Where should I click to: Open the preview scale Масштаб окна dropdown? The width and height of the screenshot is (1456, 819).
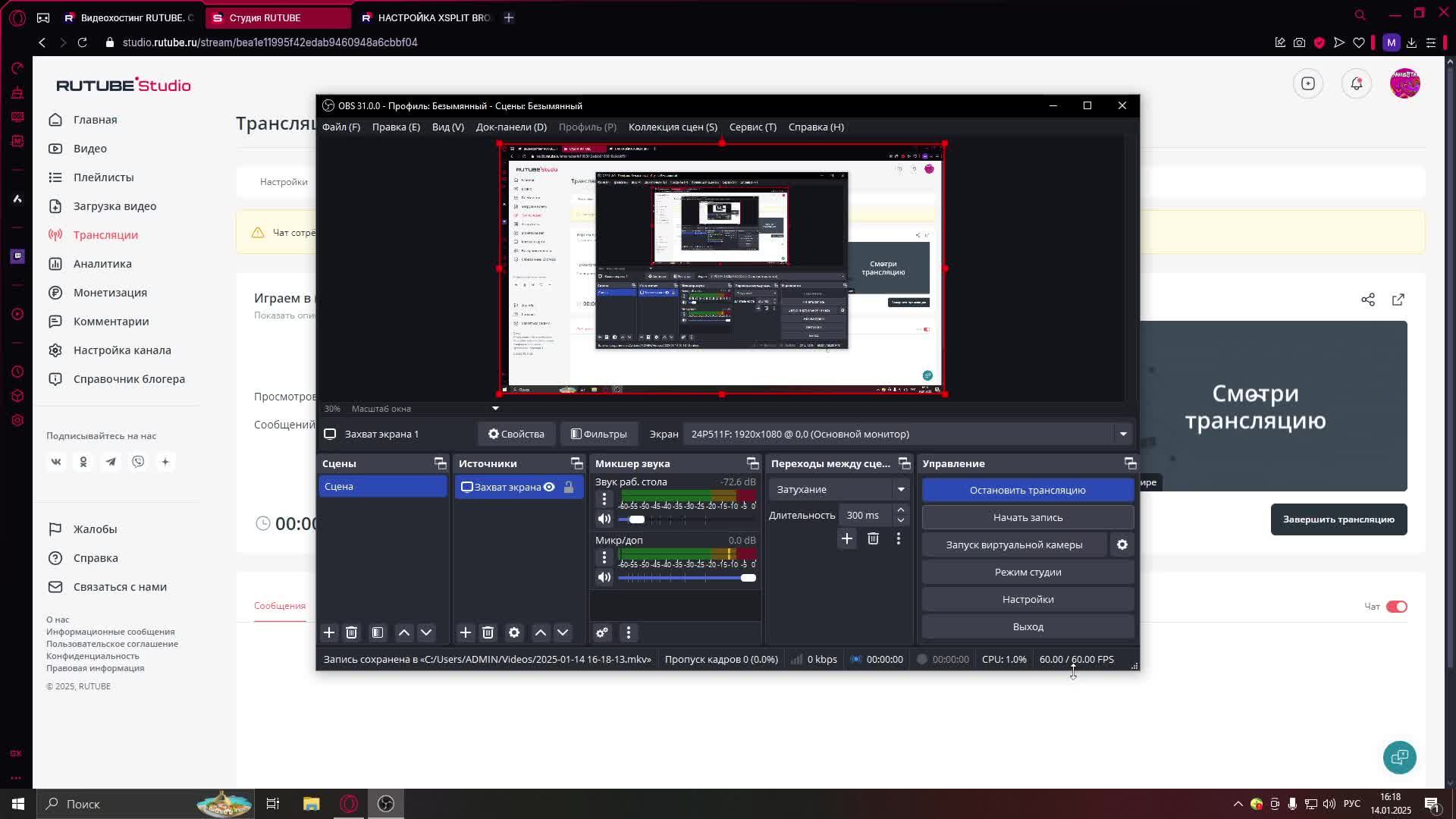point(495,408)
